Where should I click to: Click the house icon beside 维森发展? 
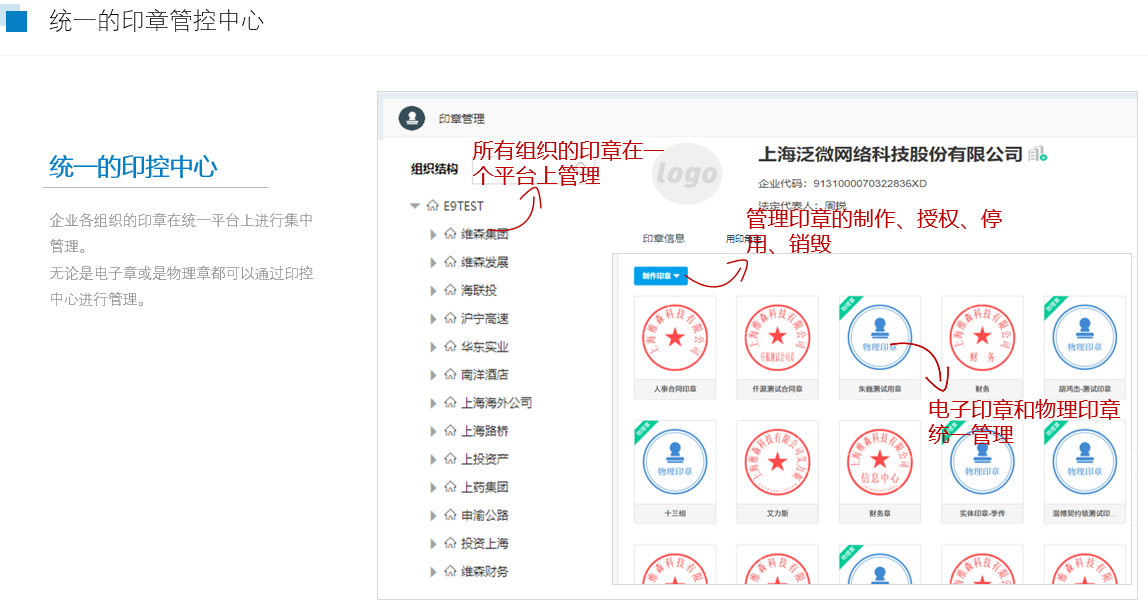click(x=450, y=262)
